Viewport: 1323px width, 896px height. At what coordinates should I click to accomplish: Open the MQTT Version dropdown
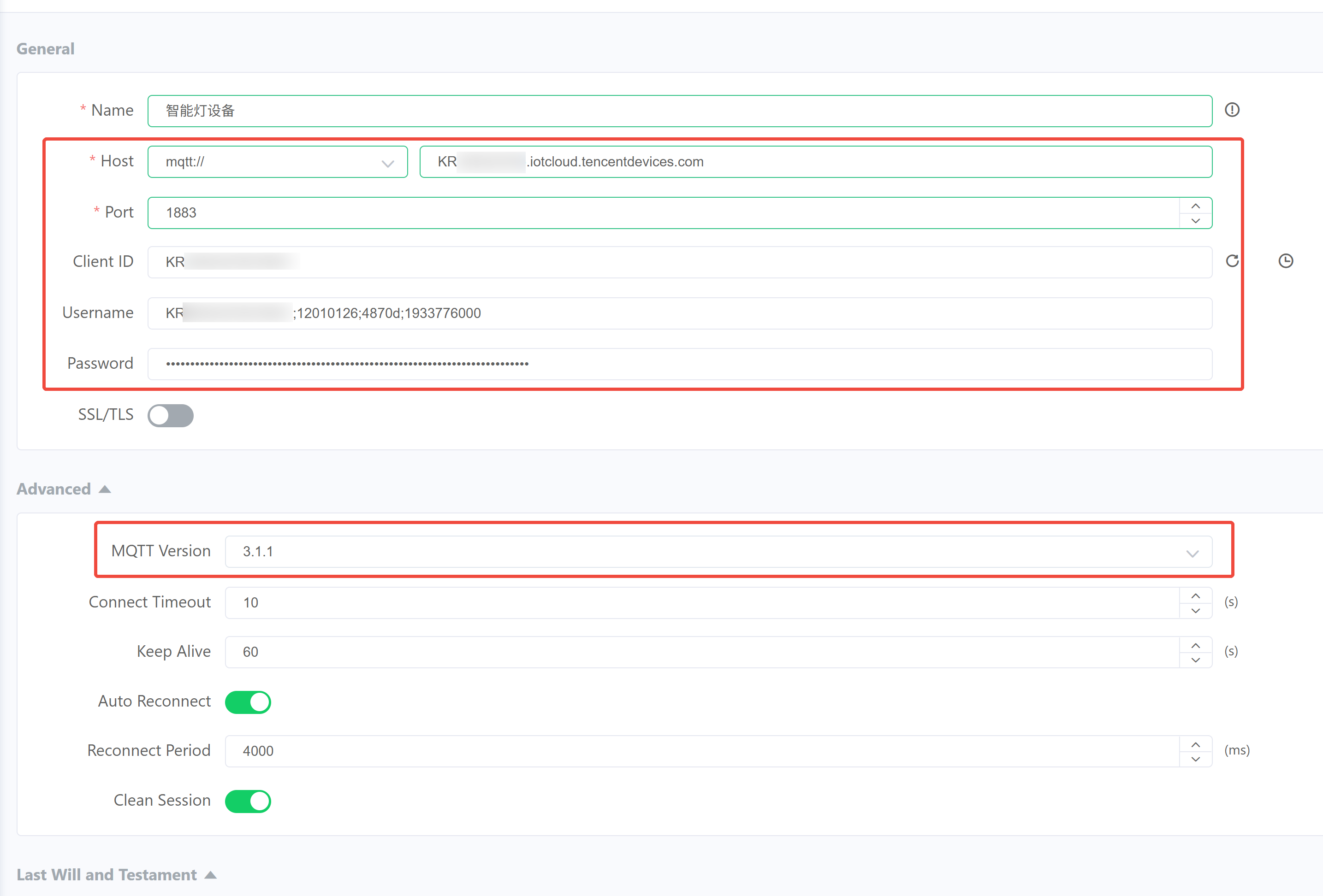click(x=718, y=552)
